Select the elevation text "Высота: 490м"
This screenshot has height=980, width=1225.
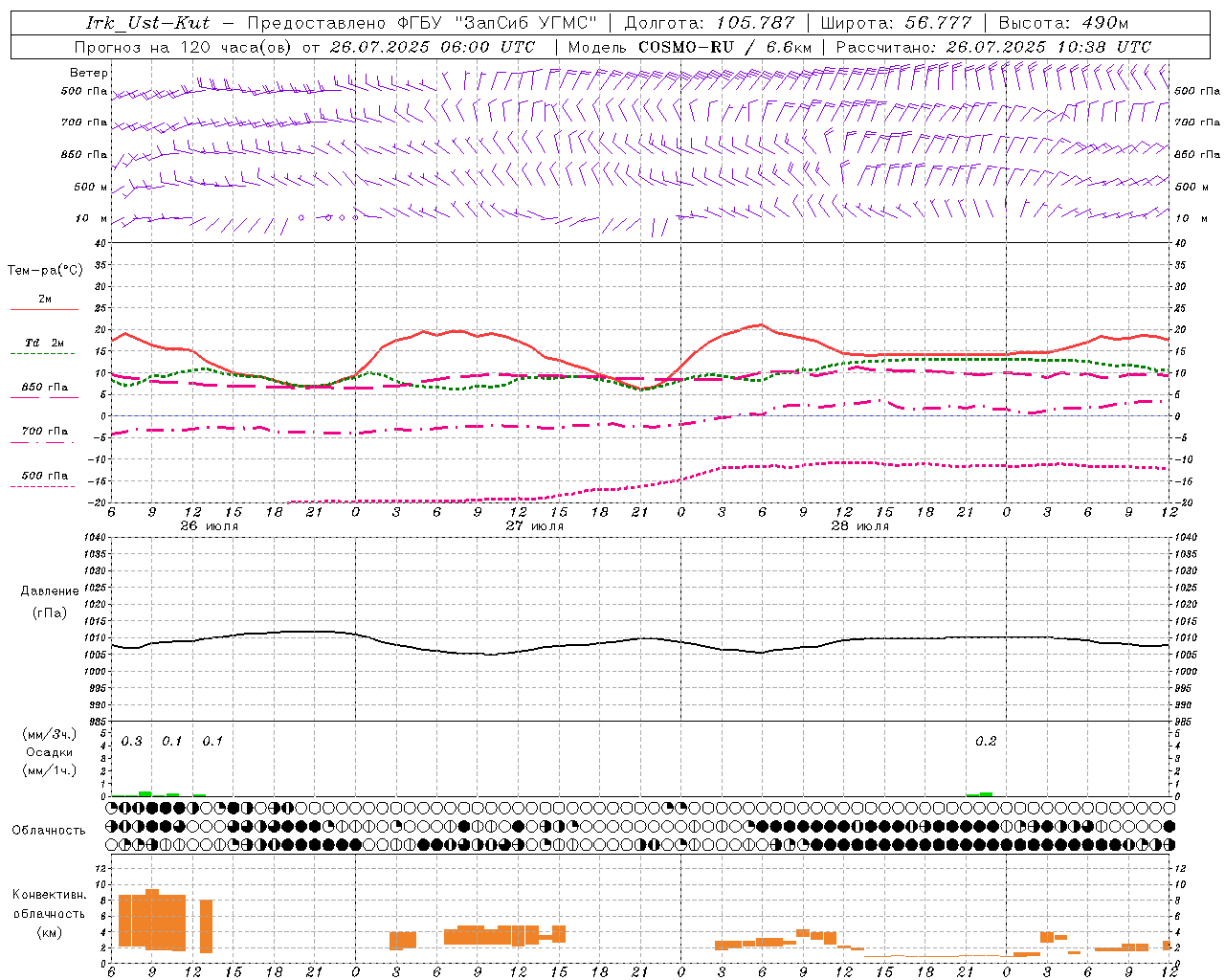click(1063, 23)
